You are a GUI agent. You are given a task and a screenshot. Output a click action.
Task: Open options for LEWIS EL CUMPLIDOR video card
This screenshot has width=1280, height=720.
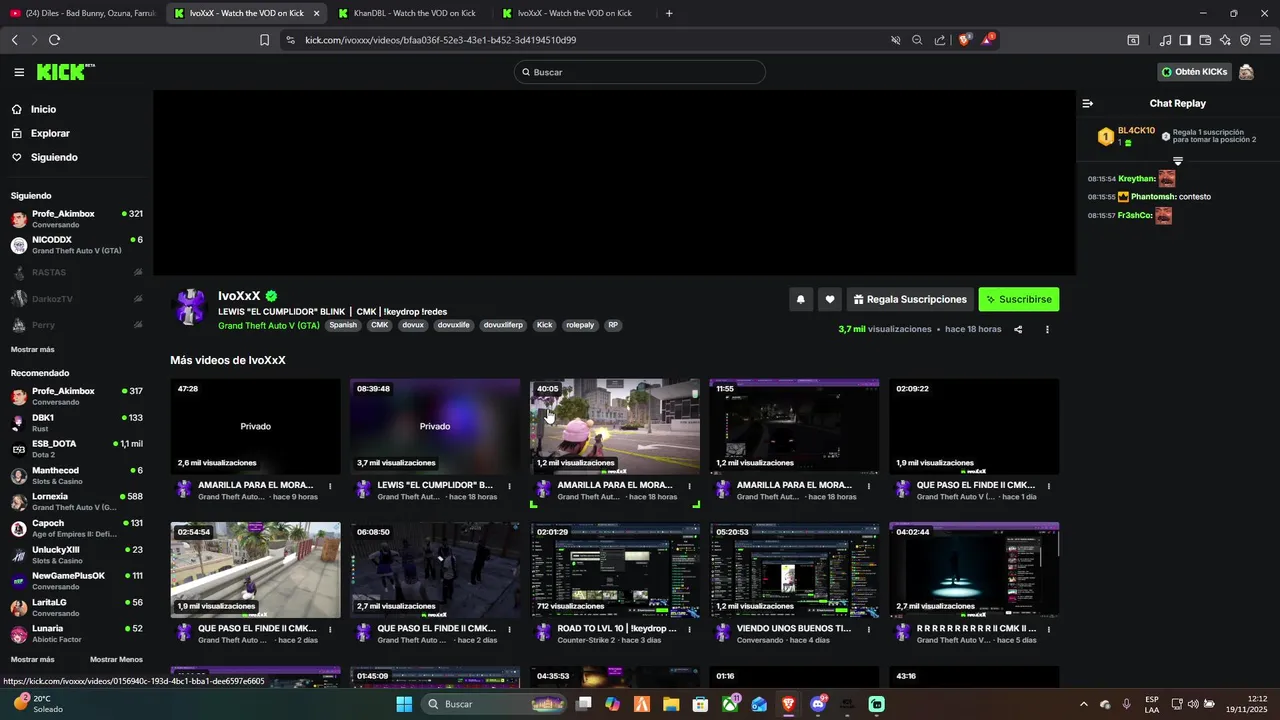pos(509,486)
